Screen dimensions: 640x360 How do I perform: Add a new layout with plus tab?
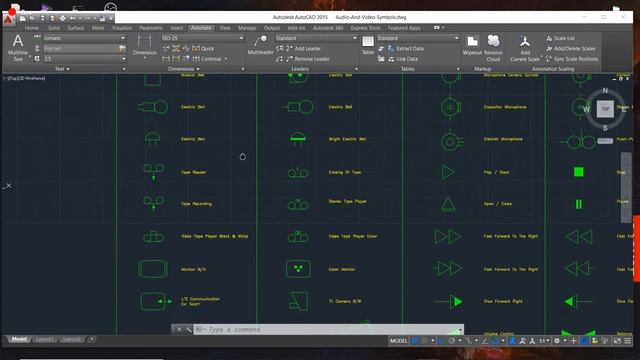tap(91, 339)
